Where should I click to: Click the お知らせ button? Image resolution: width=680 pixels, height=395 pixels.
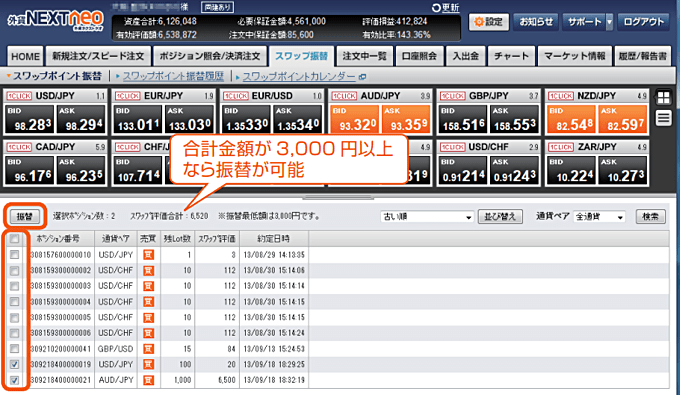tap(536, 22)
